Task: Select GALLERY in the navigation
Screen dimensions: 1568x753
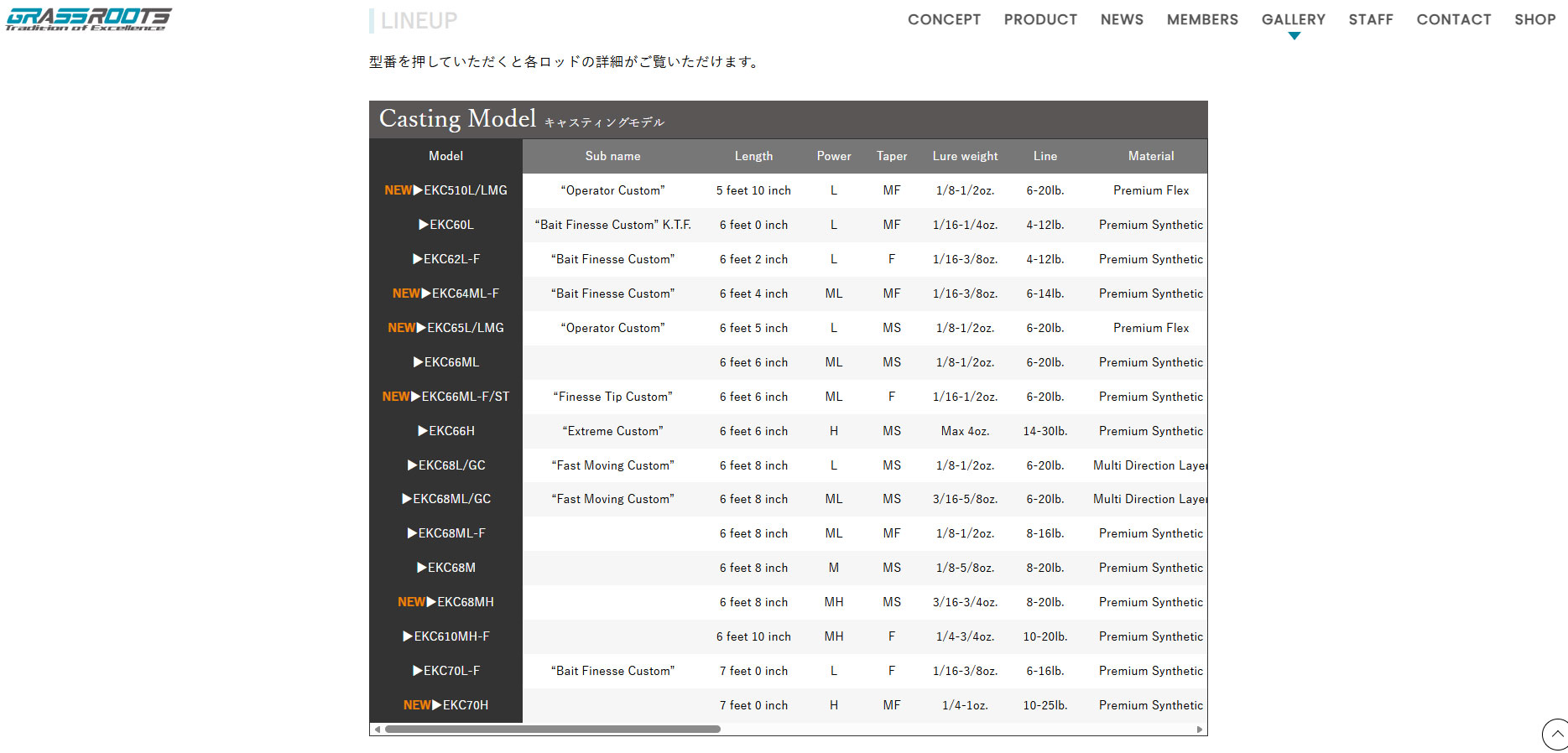Action: 1293,19
